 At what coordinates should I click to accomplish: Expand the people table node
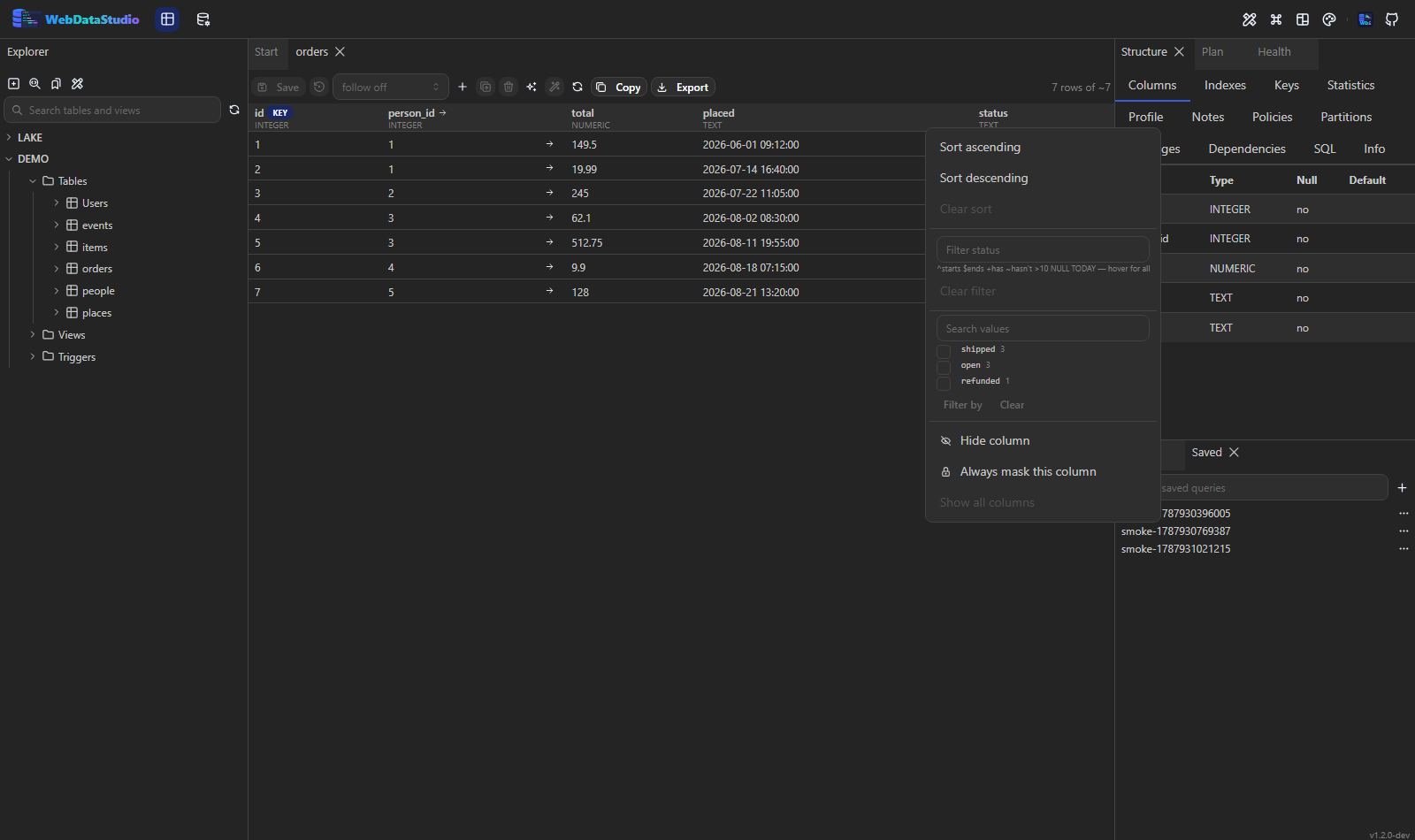pyautogui.click(x=57, y=290)
